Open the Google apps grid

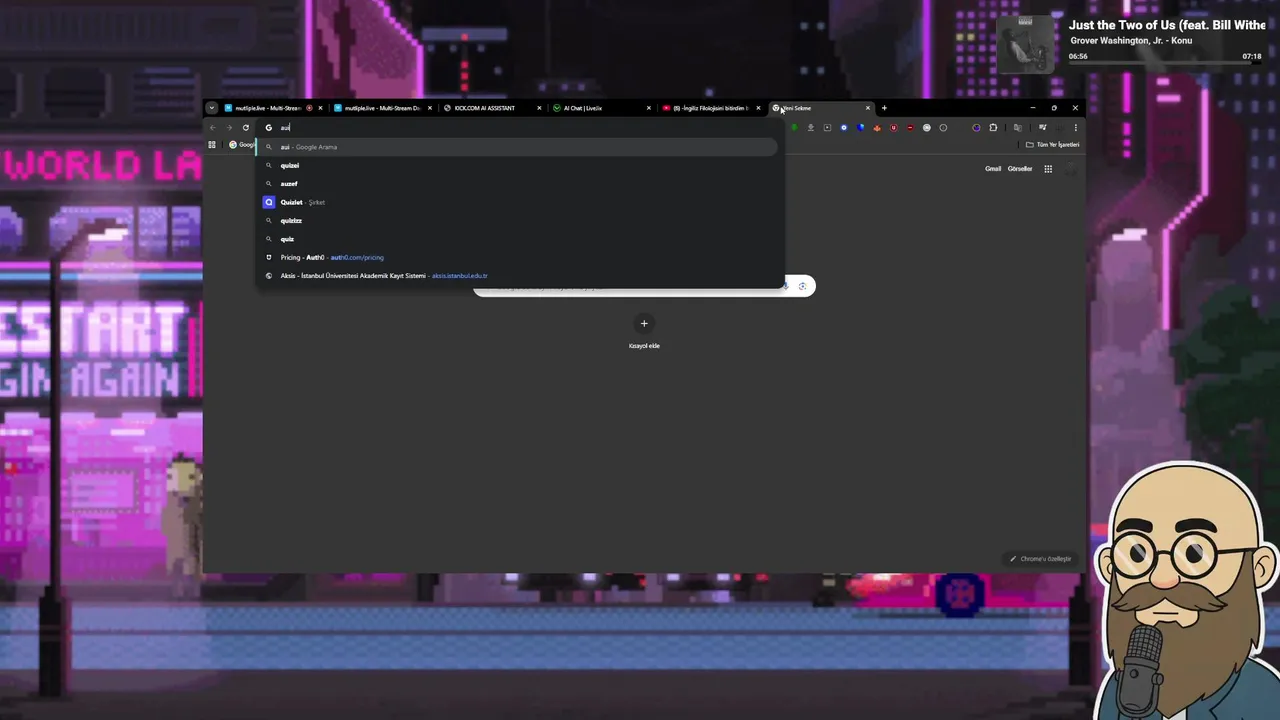(1048, 169)
